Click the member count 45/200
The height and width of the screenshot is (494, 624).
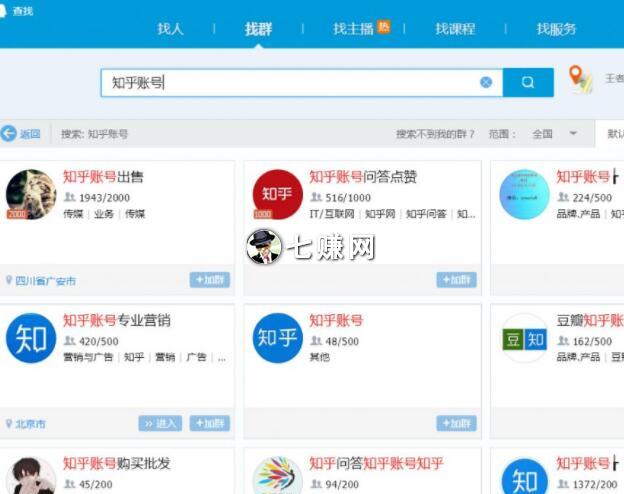(x=96, y=484)
